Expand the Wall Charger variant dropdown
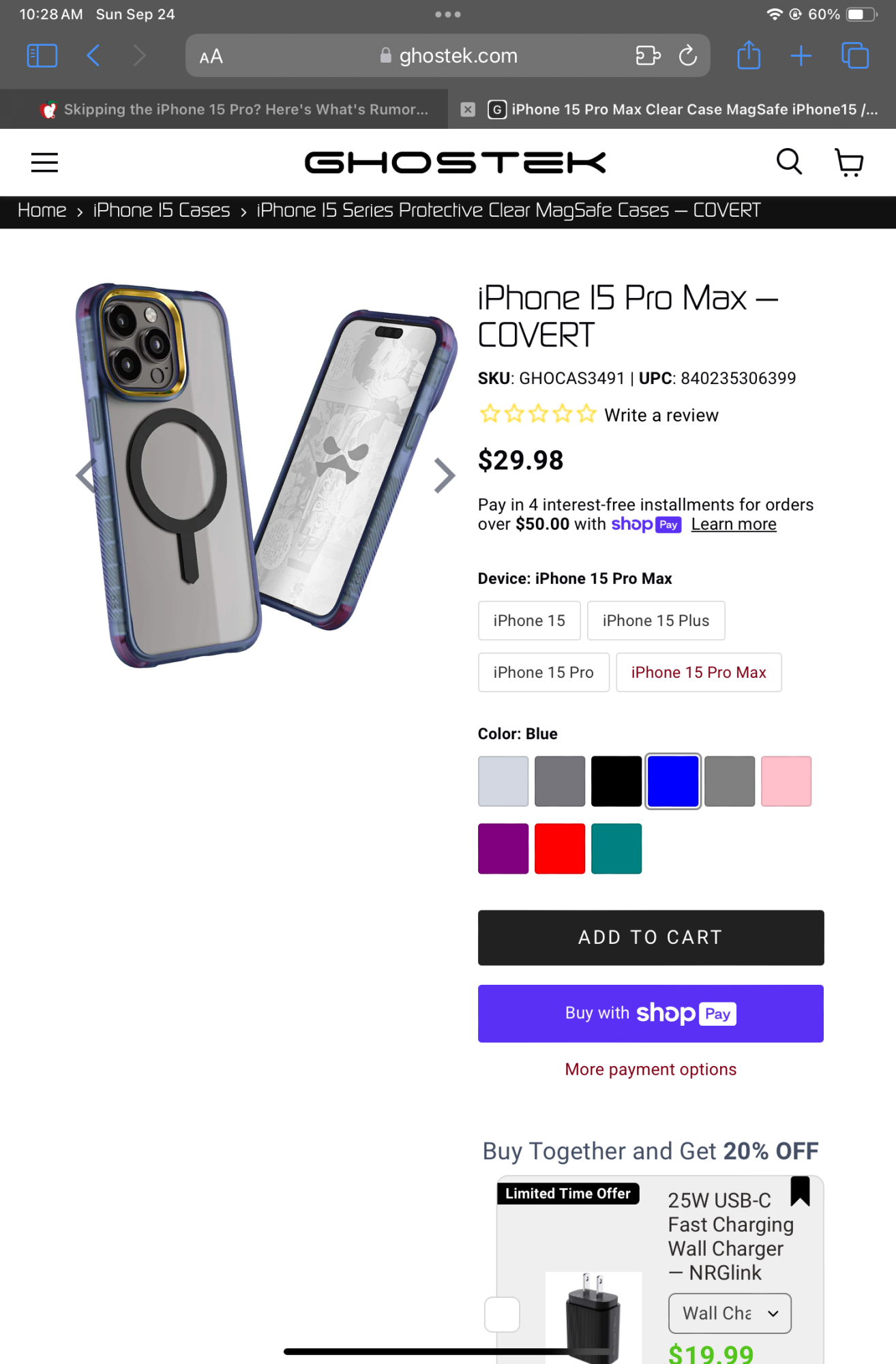Screen dimensions: 896x1364 coord(730,1313)
